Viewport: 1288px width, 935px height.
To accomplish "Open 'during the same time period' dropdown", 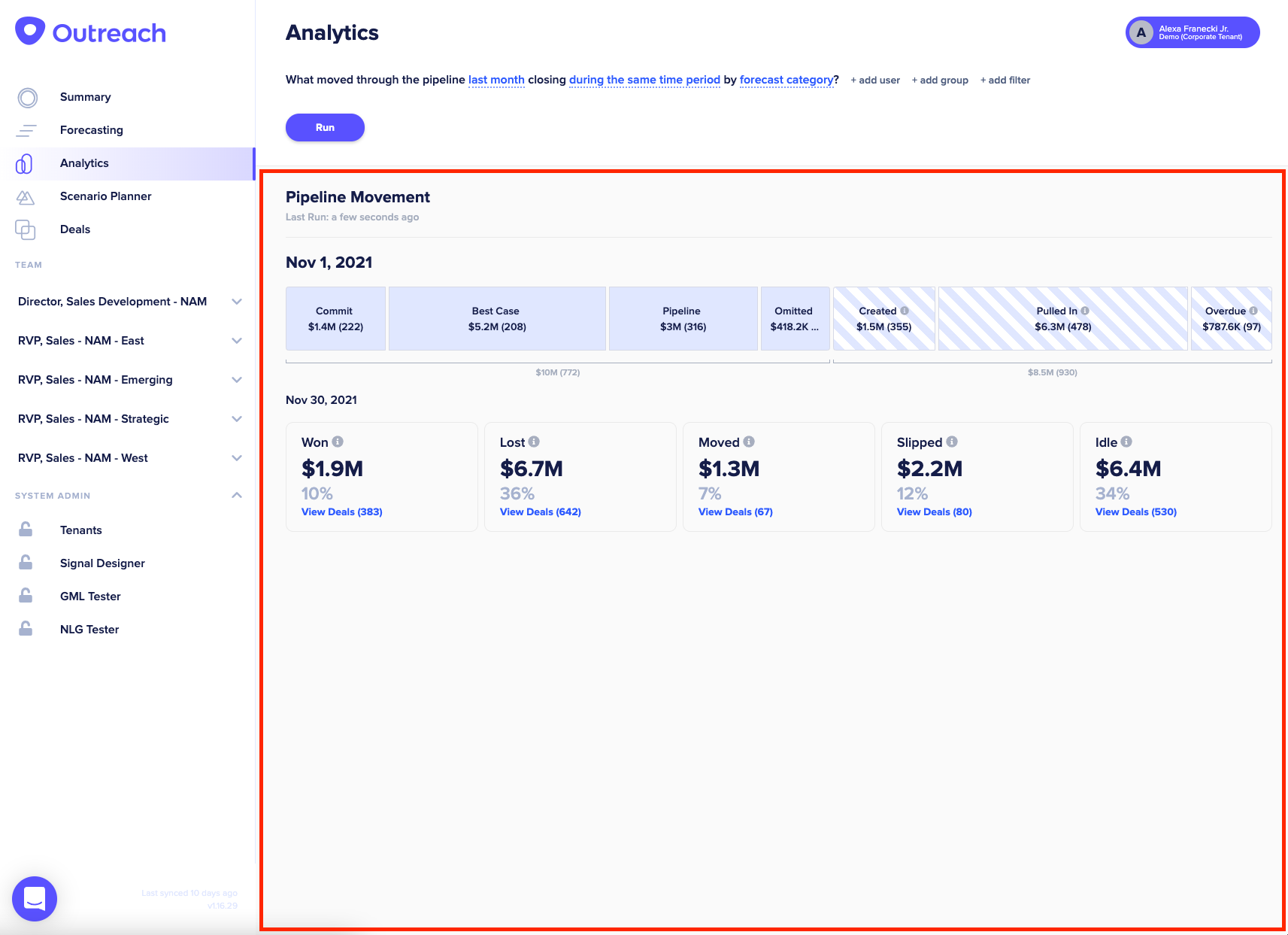I will pyautogui.click(x=644, y=80).
